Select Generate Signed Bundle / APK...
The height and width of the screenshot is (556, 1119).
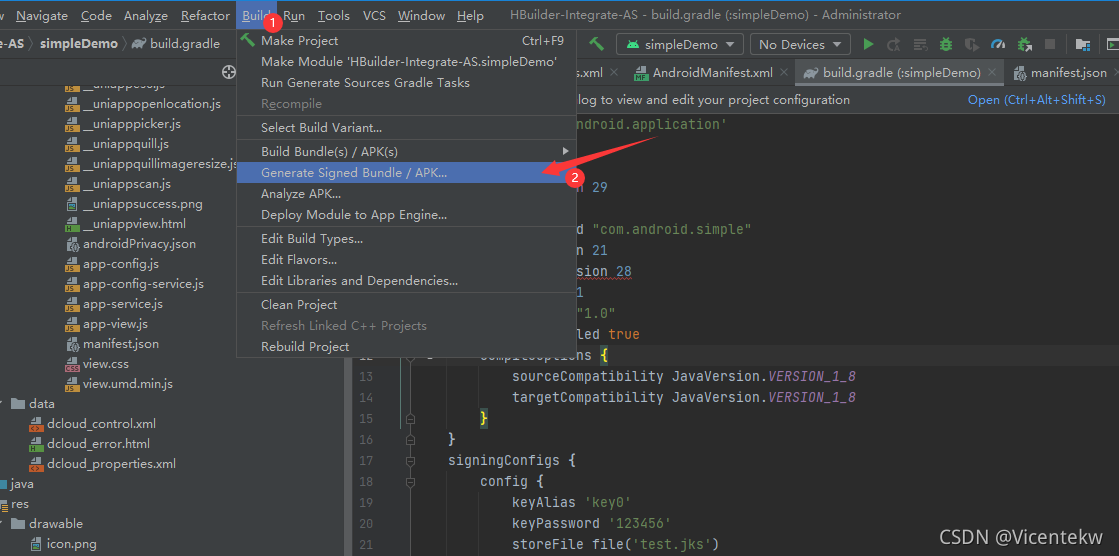click(406, 173)
